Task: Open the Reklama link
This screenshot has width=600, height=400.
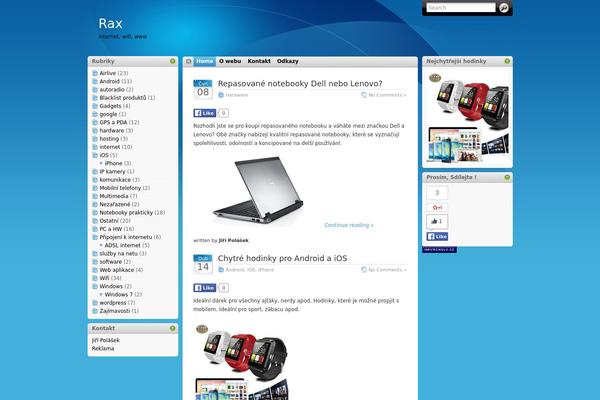Action: 103,349
